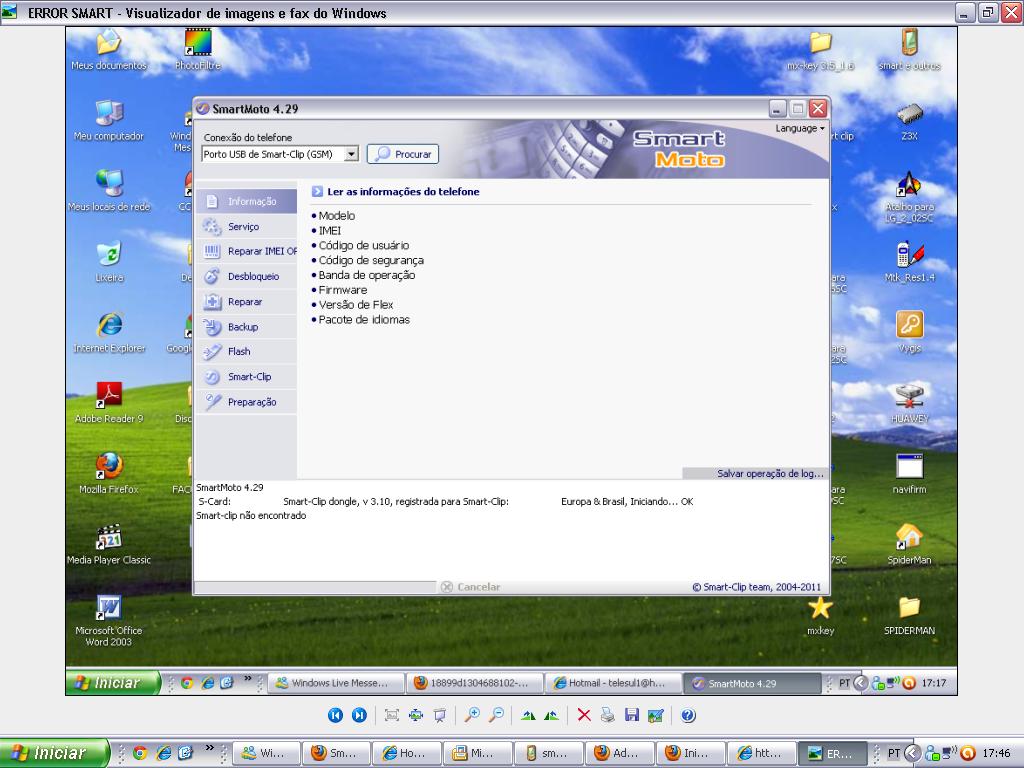Click the SPIDERMAN folder icon
Viewport: 1024px width, 768px height.
pos(909,615)
